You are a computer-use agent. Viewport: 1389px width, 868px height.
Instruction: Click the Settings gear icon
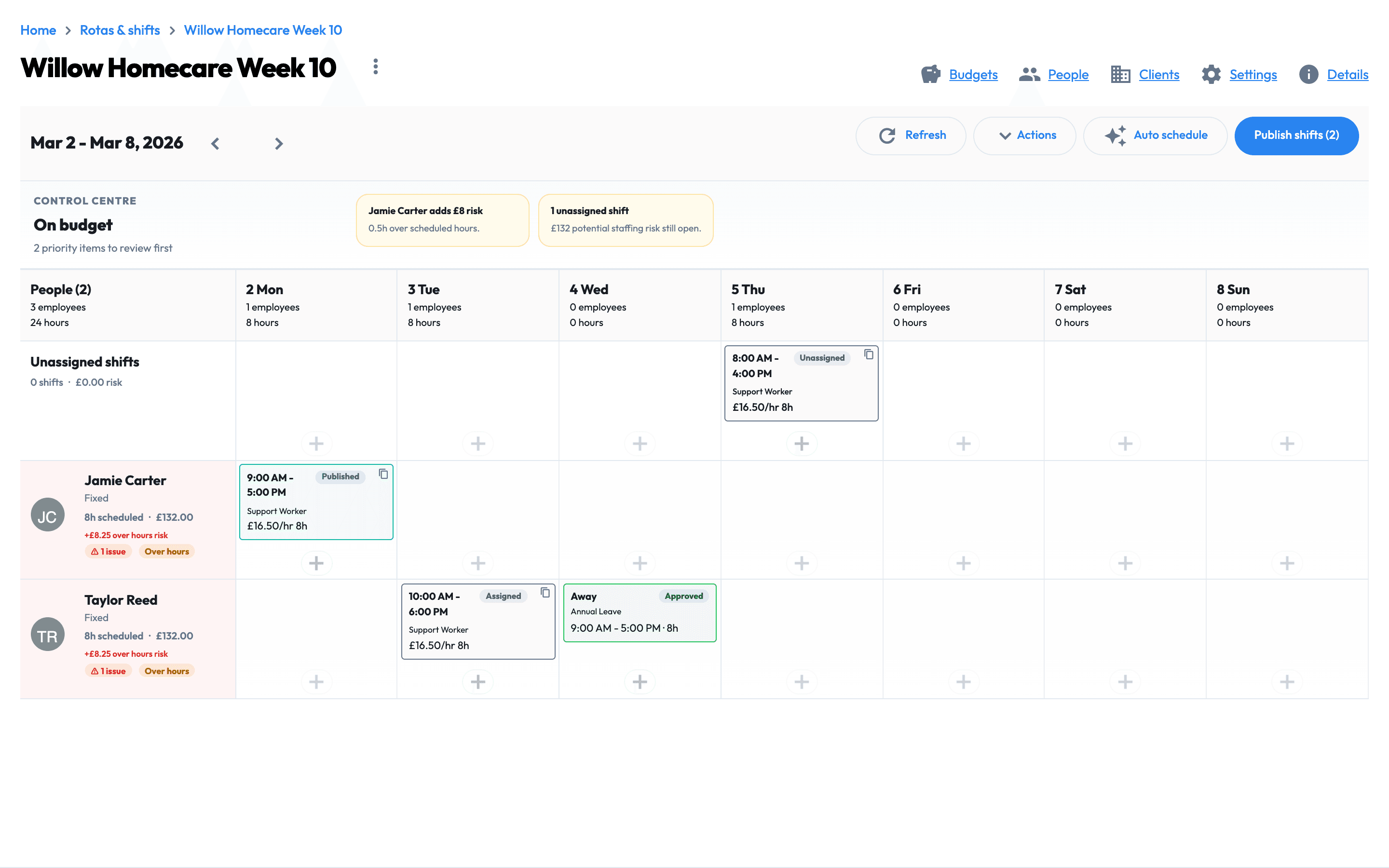click(x=1211, y=75)
